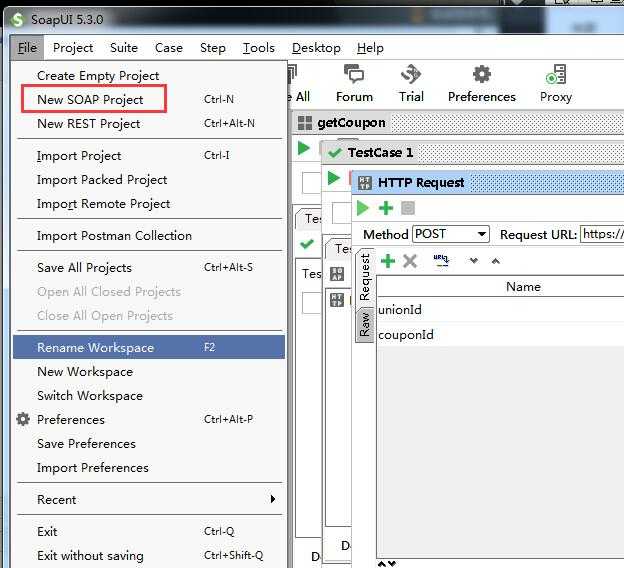The image size is (624, 568).
Task: Click the TestCase 1 window title
Action: click(380, 152)
